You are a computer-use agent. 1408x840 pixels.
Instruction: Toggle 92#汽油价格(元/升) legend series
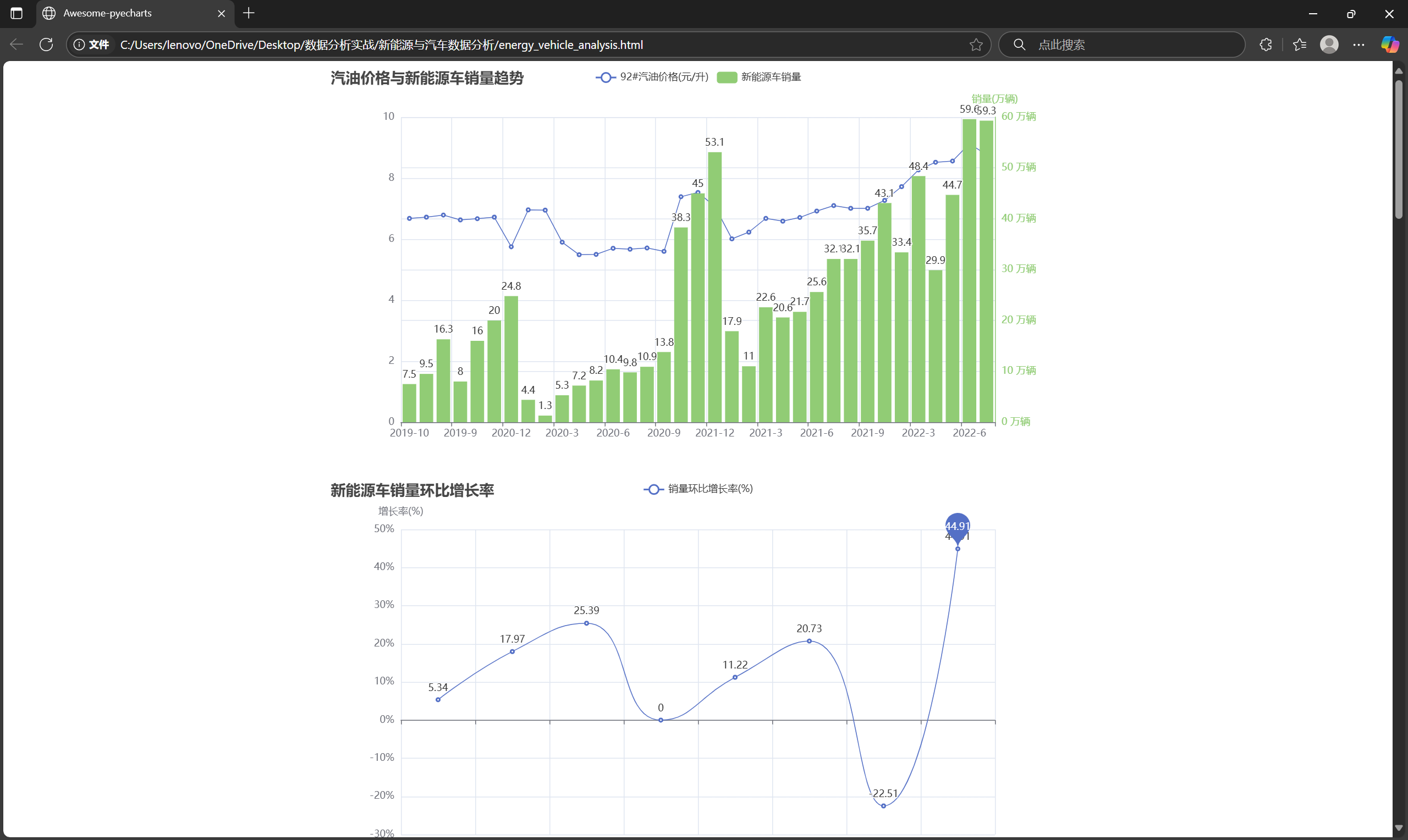[652, 77]
